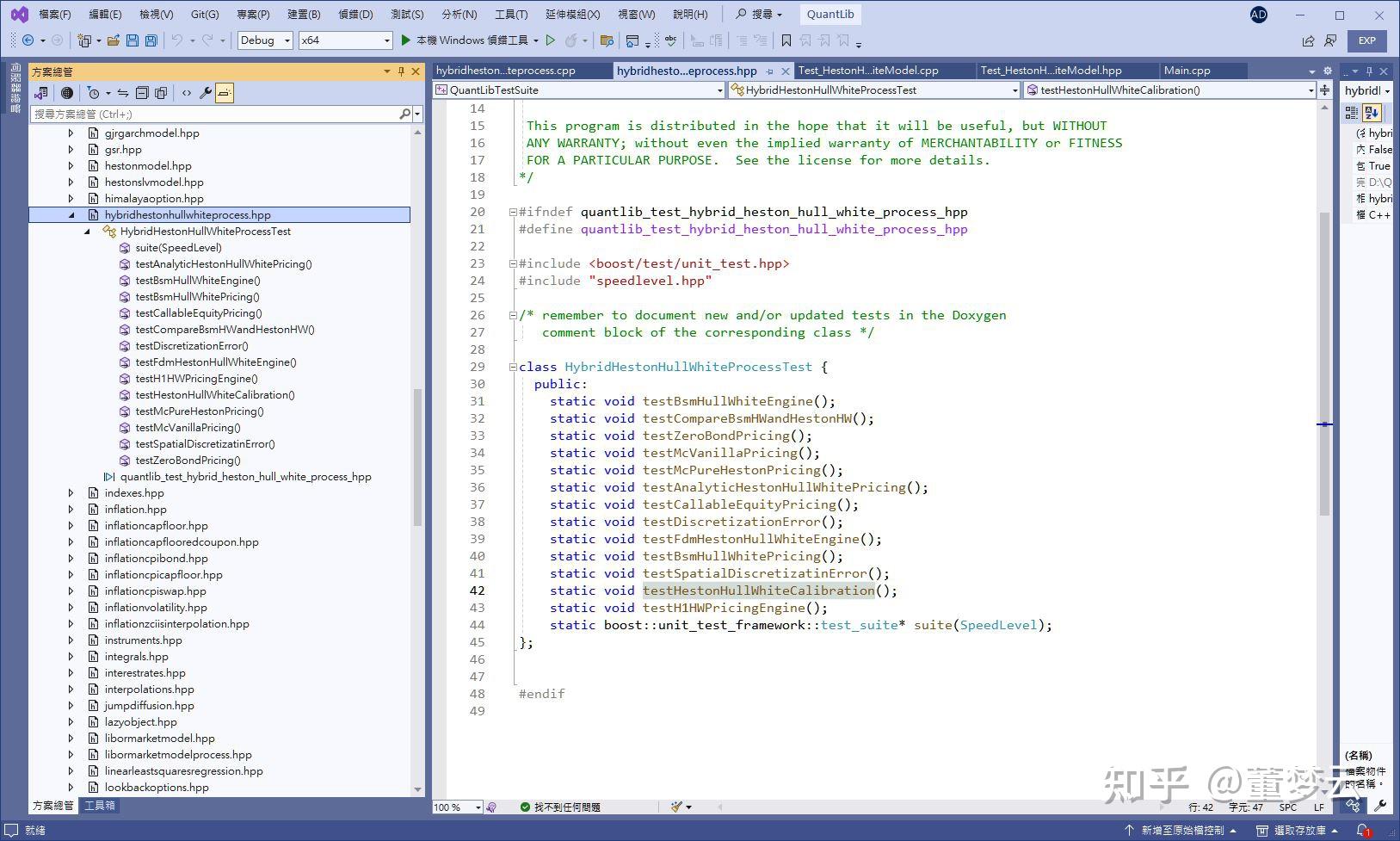The image size is (1400, 841).
Task: Click the 本機 Windows 偵錯工具 run button
Action: 465,40
